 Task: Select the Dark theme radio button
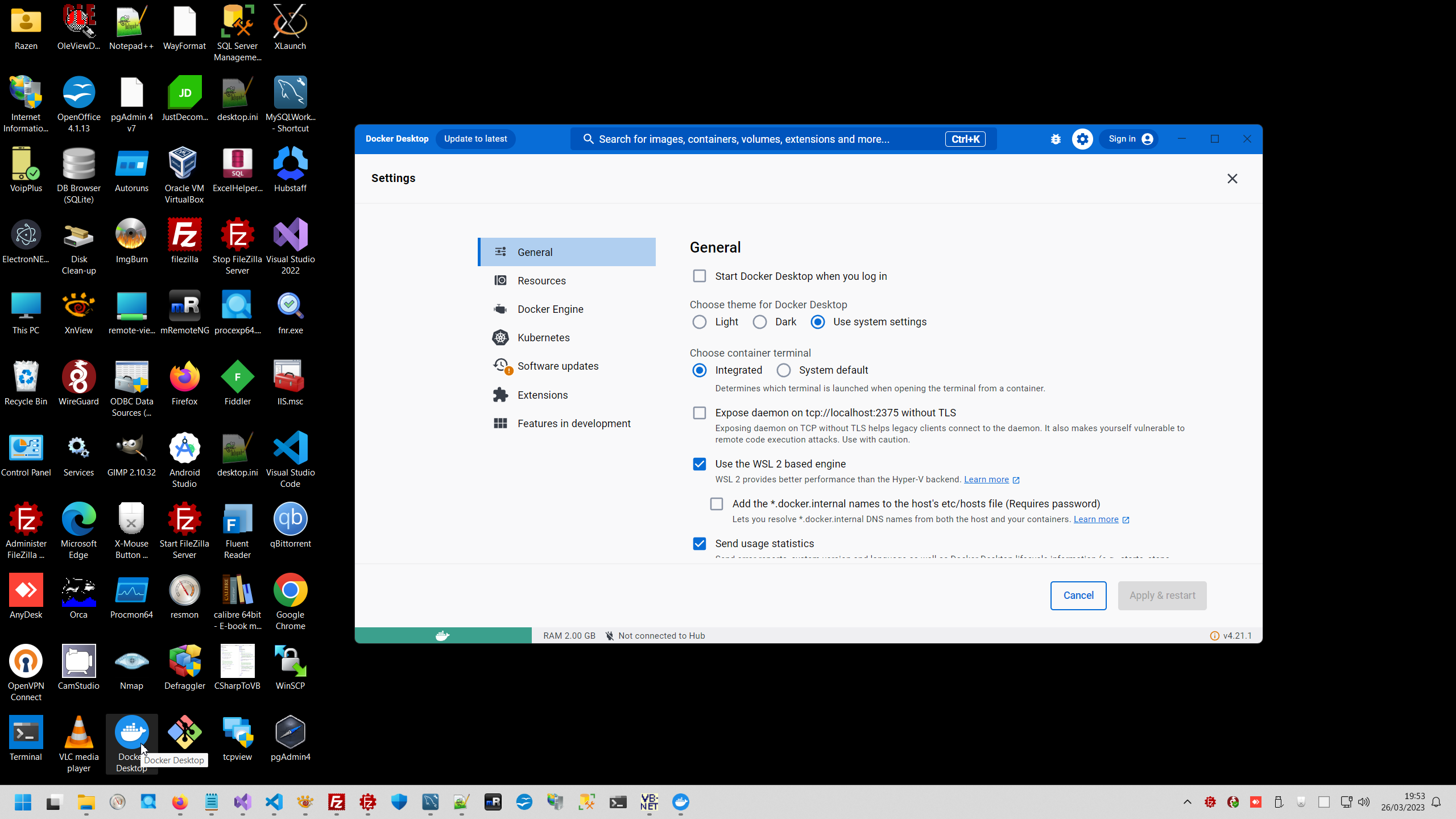(x=760, y=322)
